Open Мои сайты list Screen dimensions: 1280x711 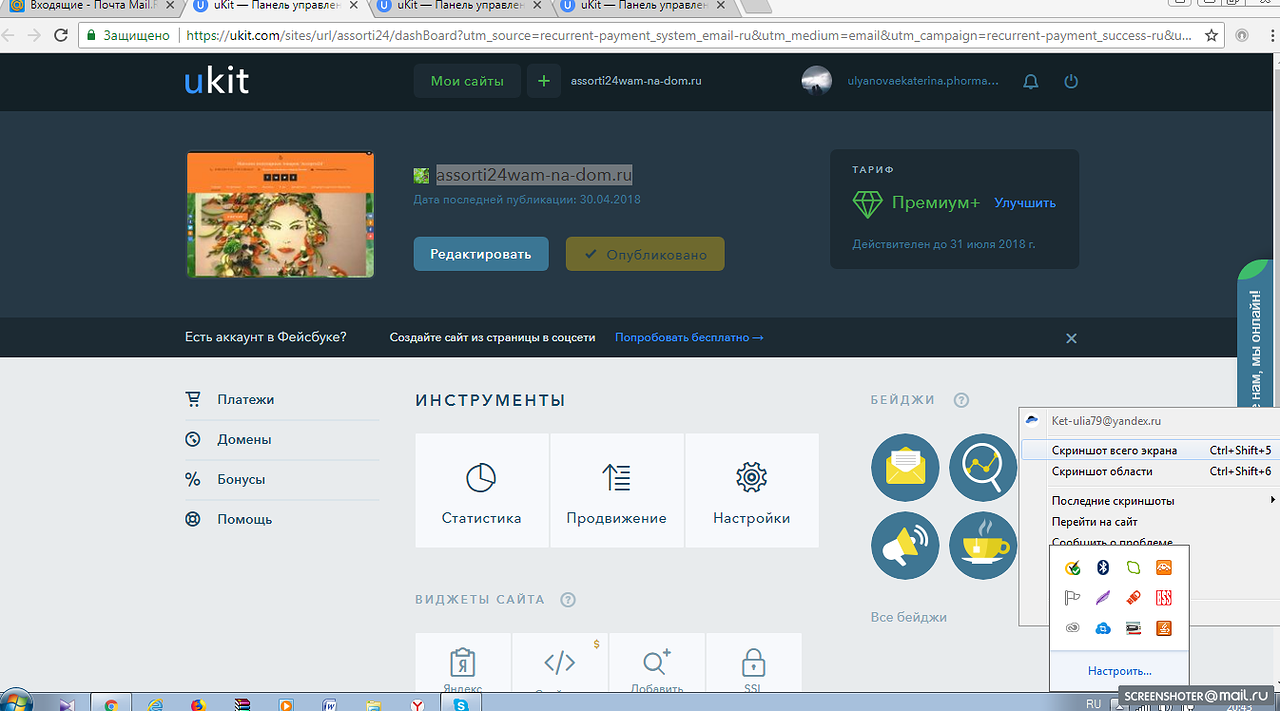click(467, 81)
